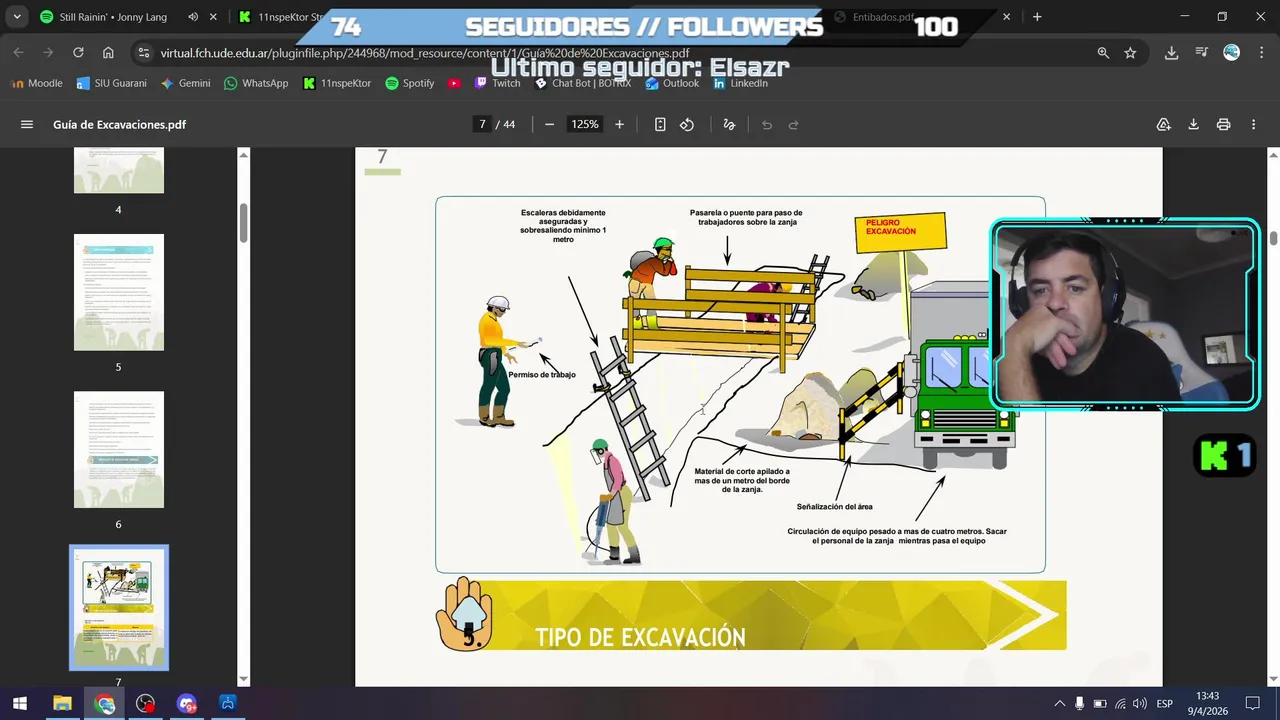Click the PDF redo arrow
1280x720 pixels.
click(794, 125)
